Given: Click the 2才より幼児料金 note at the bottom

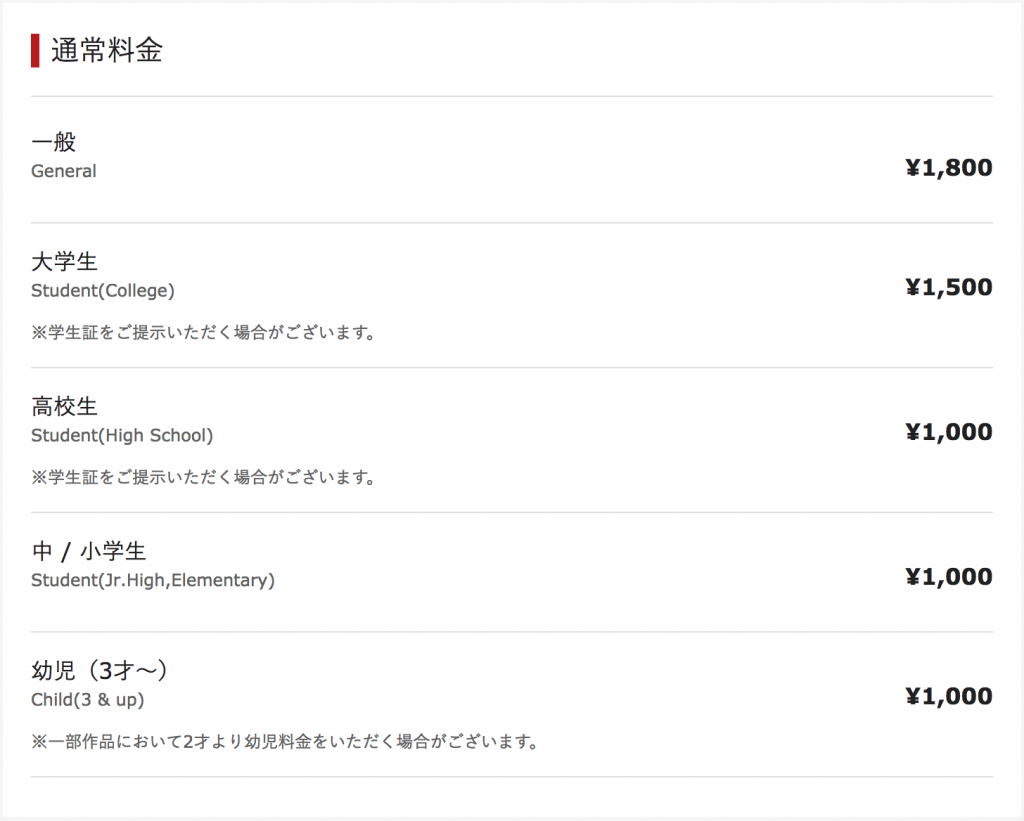Looking at the screenshot, I should [285, 742].
